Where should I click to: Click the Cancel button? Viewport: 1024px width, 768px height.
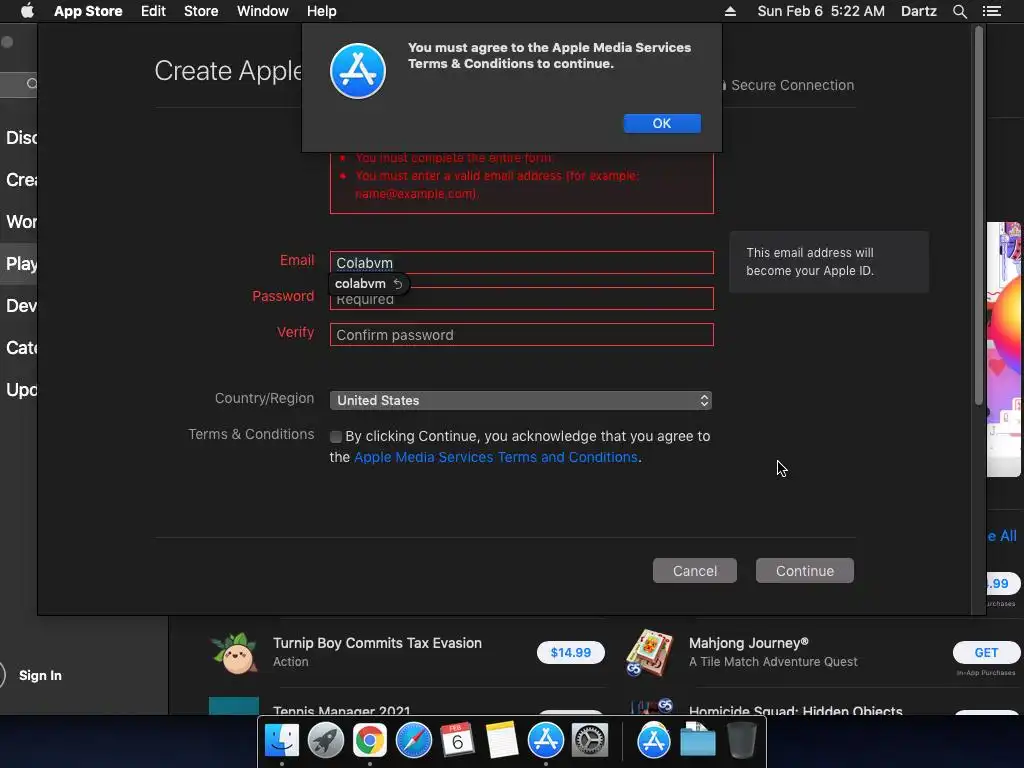point(695,571)
